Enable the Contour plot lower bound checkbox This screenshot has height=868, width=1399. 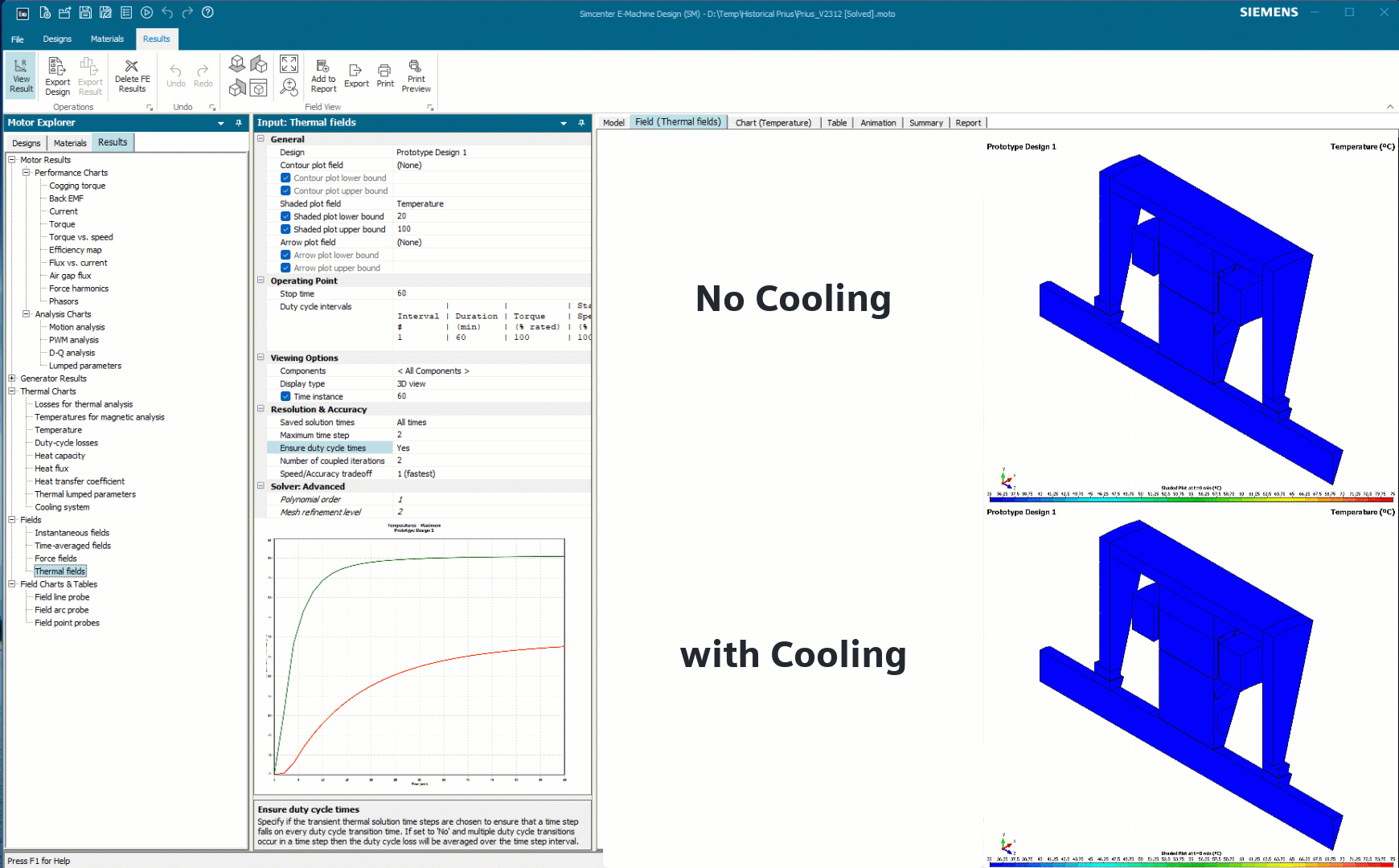click(285, 178)
